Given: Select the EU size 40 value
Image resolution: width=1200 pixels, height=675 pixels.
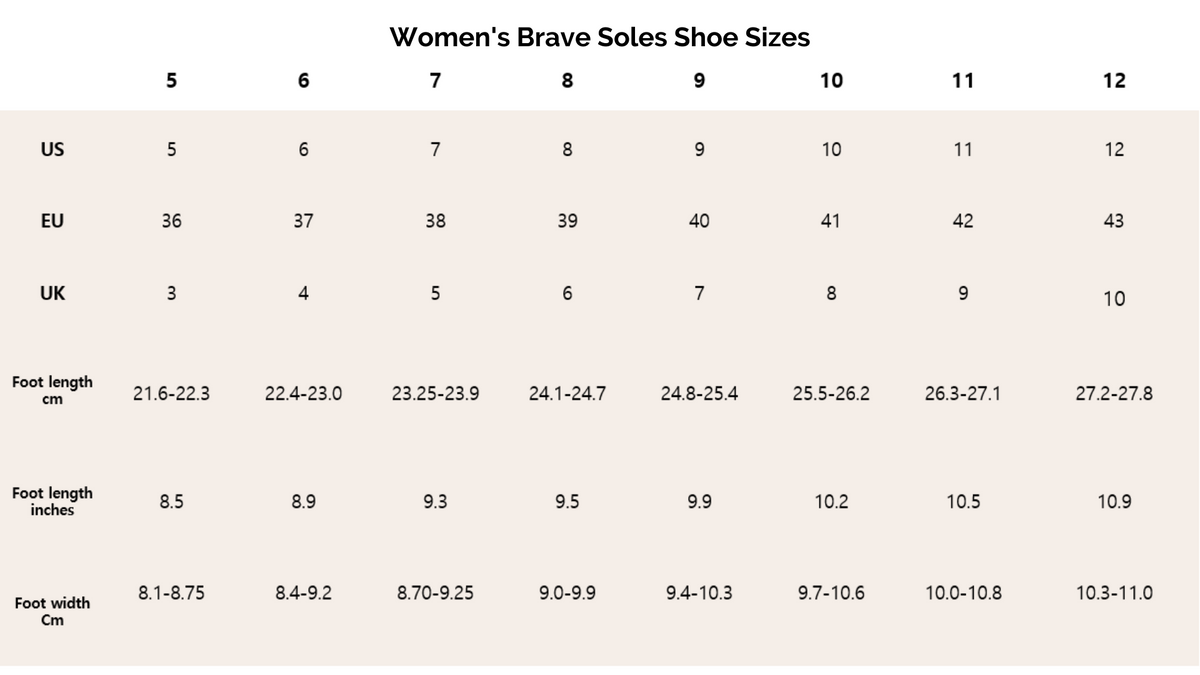Looking at the screenshot, I should tap(699, 221).
